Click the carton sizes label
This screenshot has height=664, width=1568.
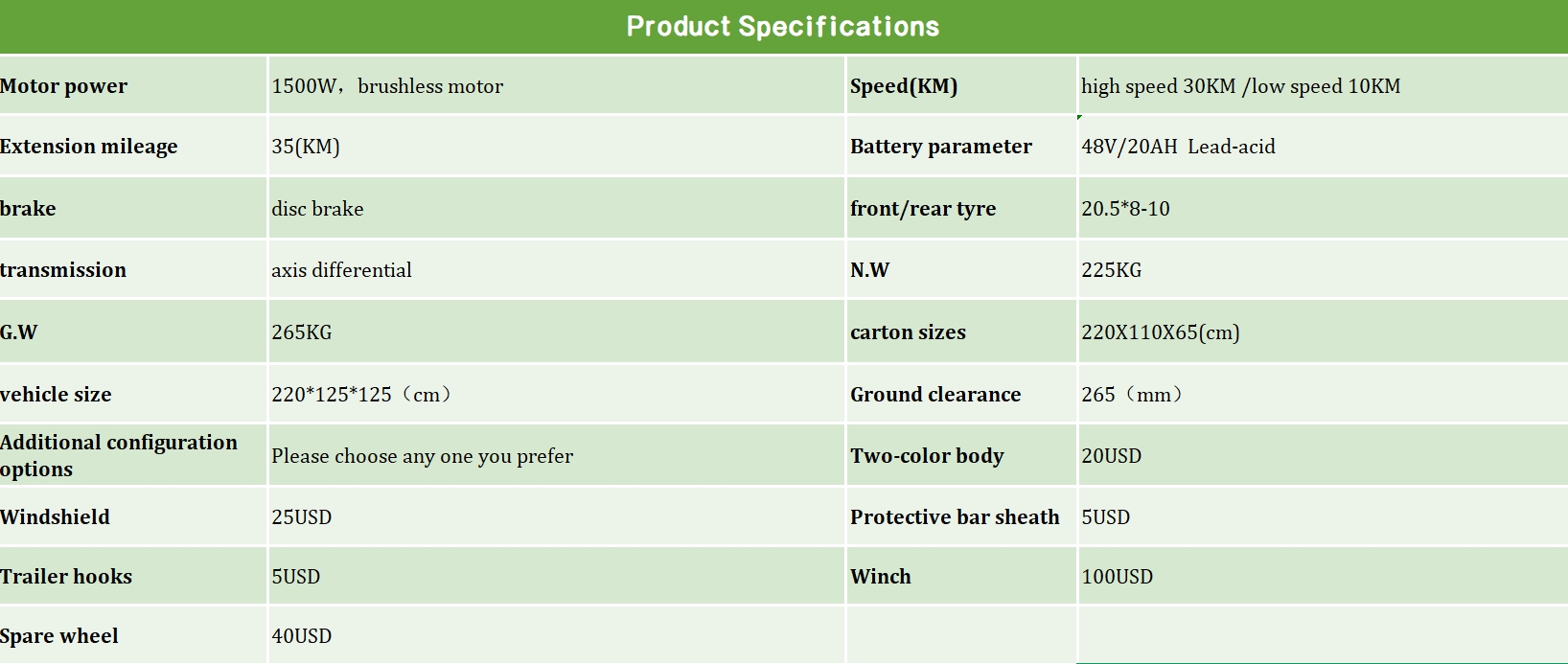(x=908, y=332)
